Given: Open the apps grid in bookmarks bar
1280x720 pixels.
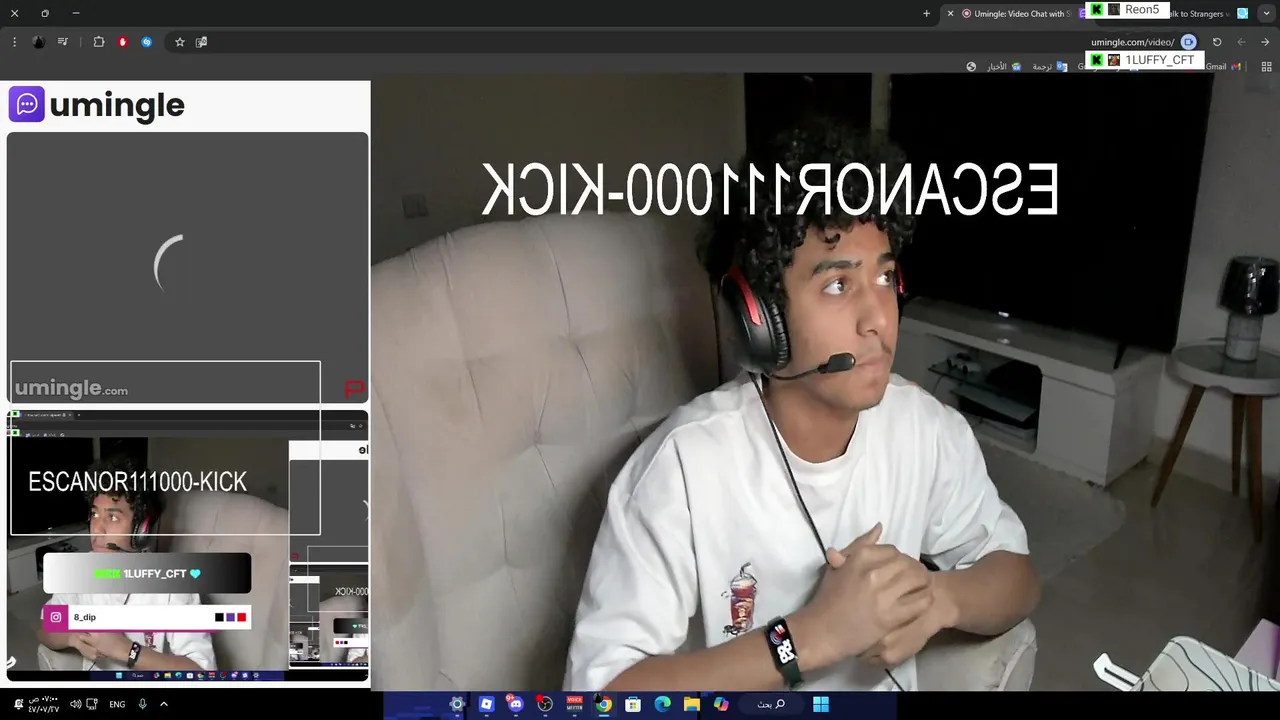Looking at the screenshot, I should 1266,67.
